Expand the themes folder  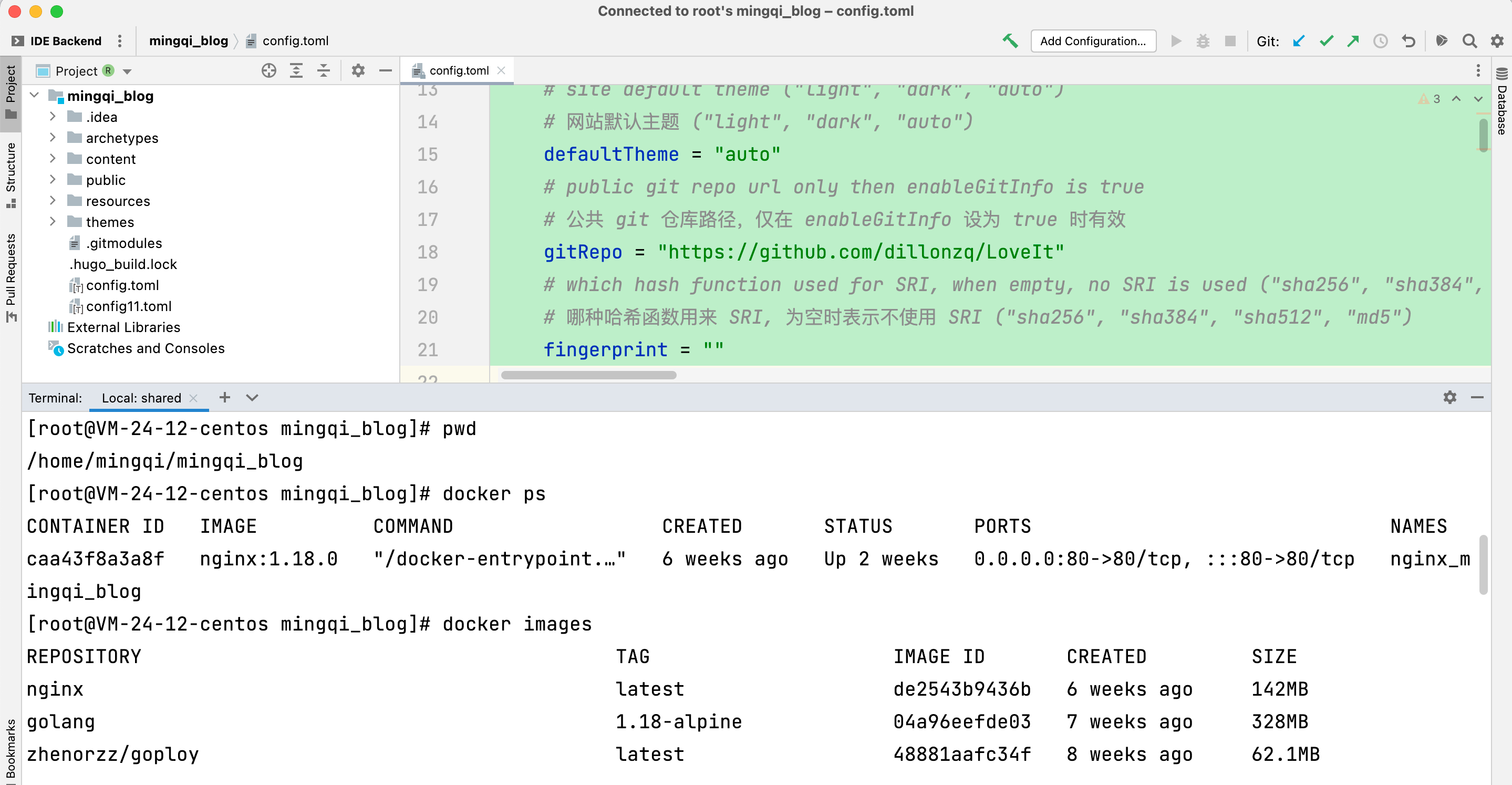click(53, 222)
